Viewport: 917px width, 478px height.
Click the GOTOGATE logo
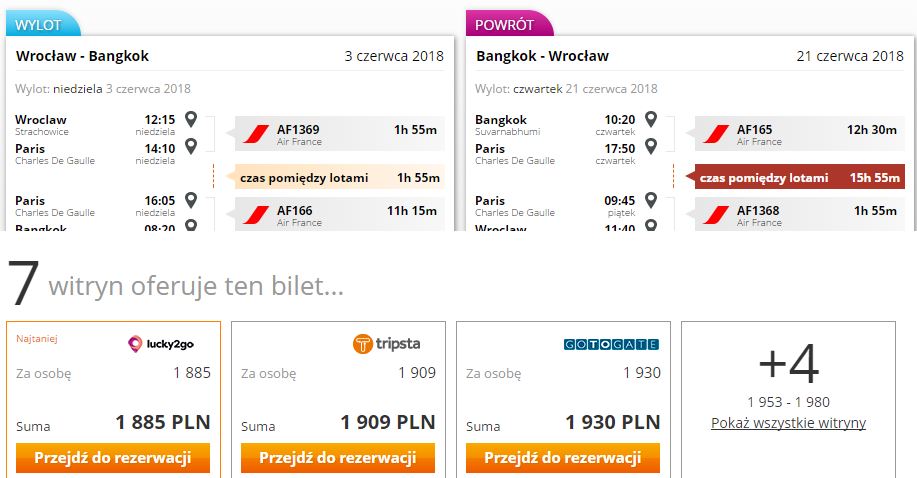tap(611, 344)
